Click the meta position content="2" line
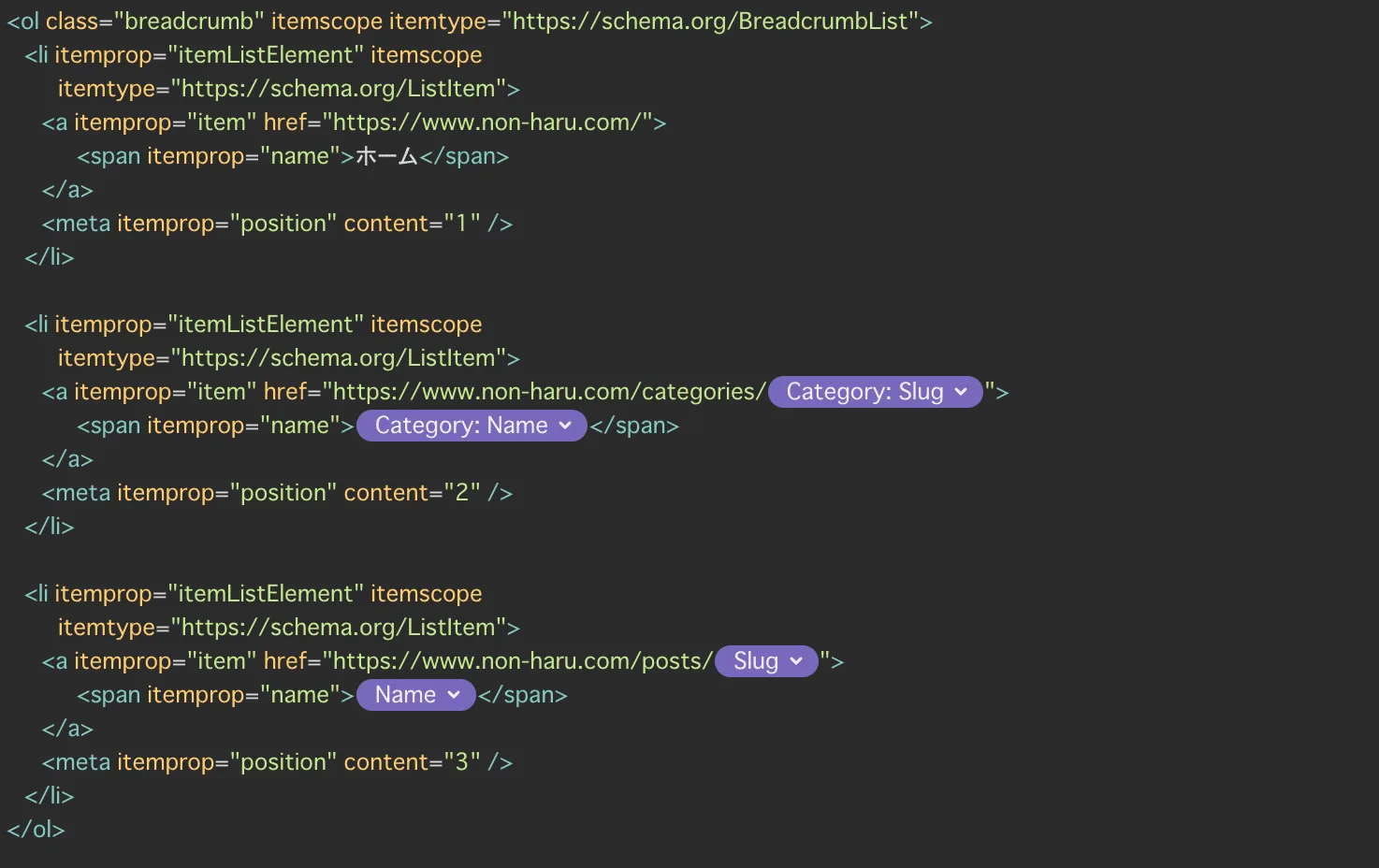The image size is (1379, 868). [x=277, y=493]
